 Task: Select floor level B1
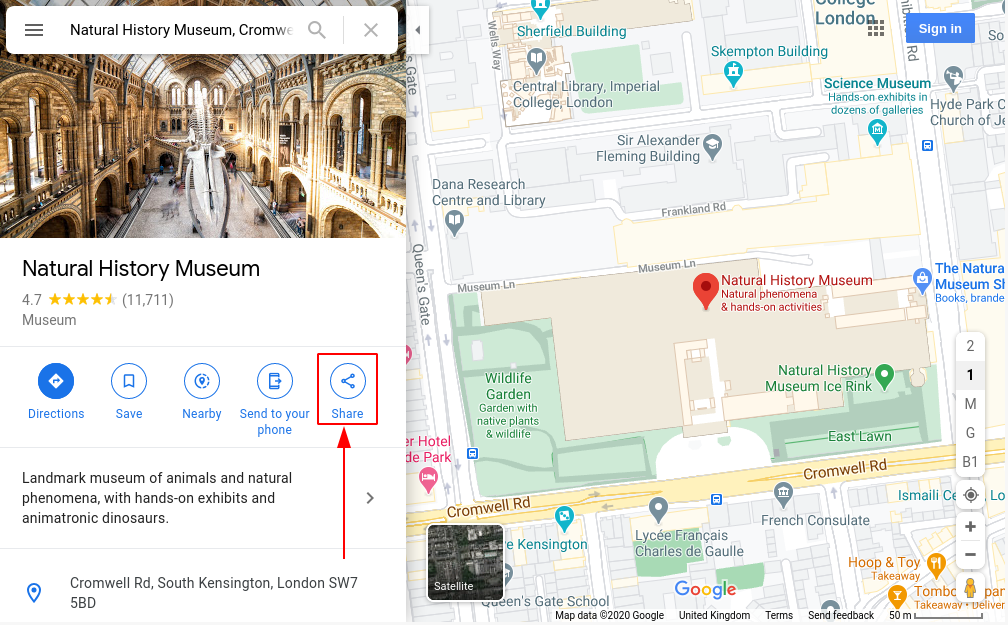(970, 462)
